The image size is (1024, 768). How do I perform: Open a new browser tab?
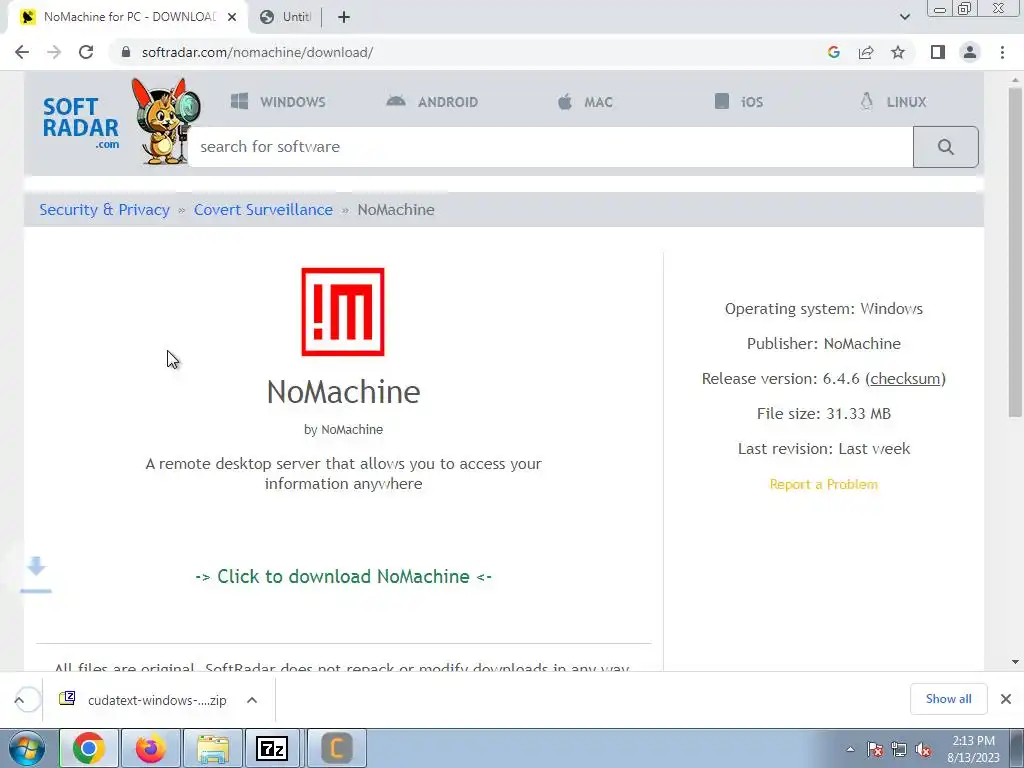tap(344, 17)
